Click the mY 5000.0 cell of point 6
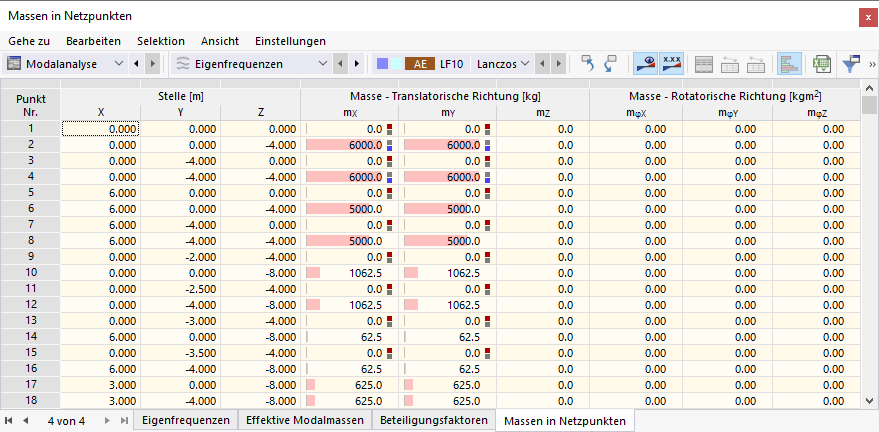This screenshot has height=432, width=879. [x=447, y=208]
